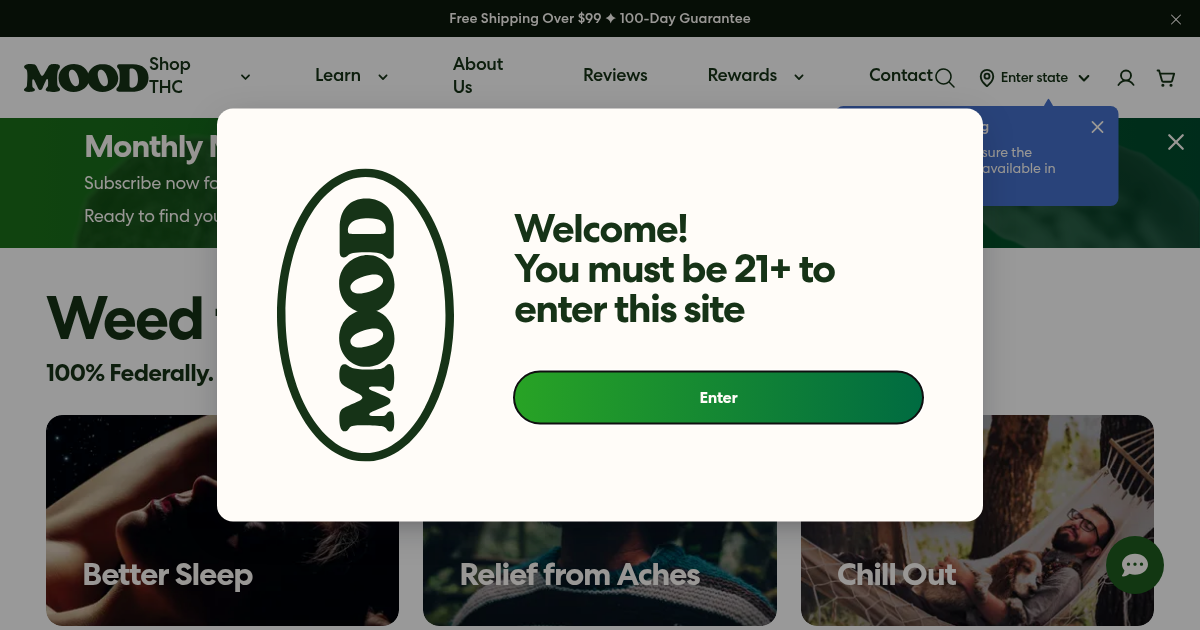Image resolution: width=1200 pixels, height=630 pixels.
Task: Close the green Monthly banner
Action: 1176,142
